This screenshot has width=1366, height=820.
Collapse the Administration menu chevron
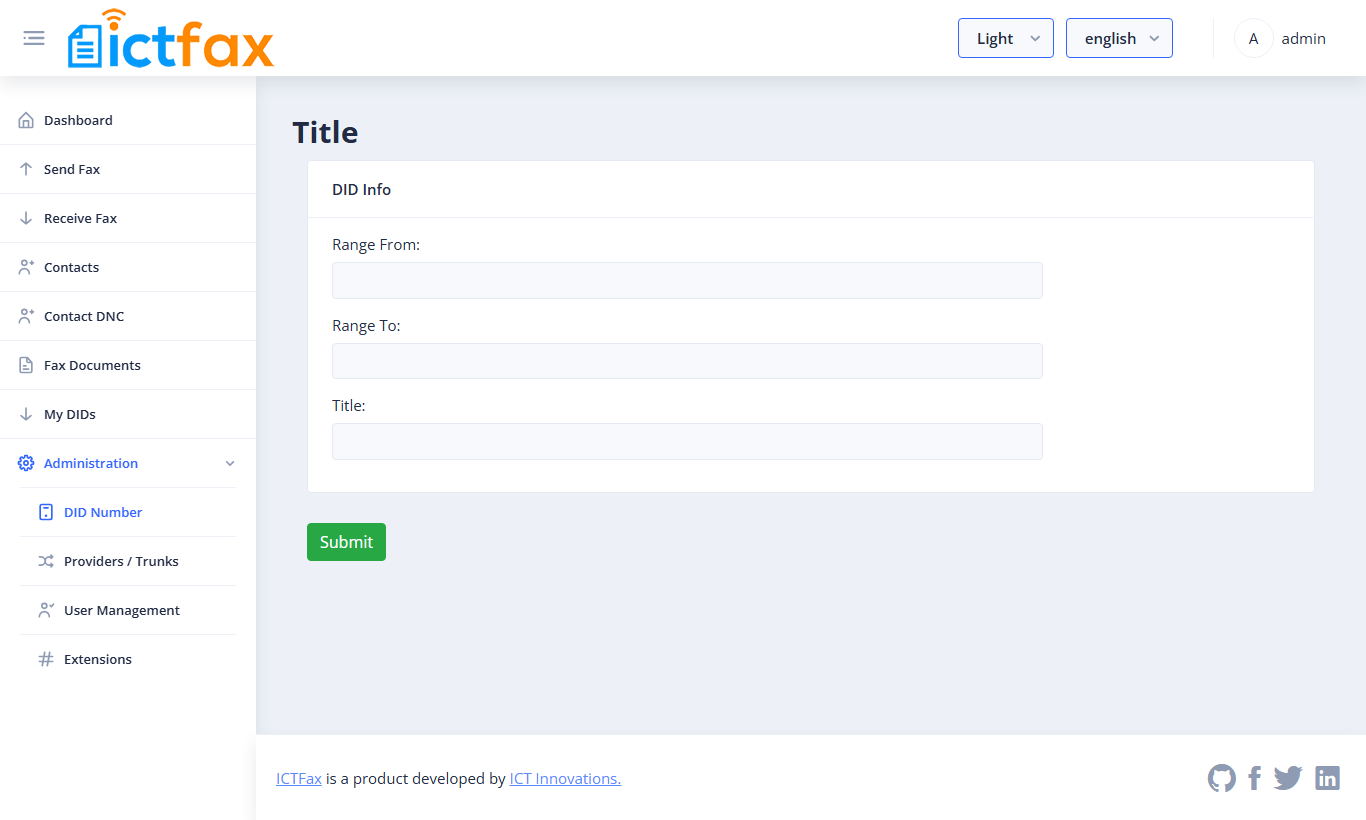(x=230, y=463)
